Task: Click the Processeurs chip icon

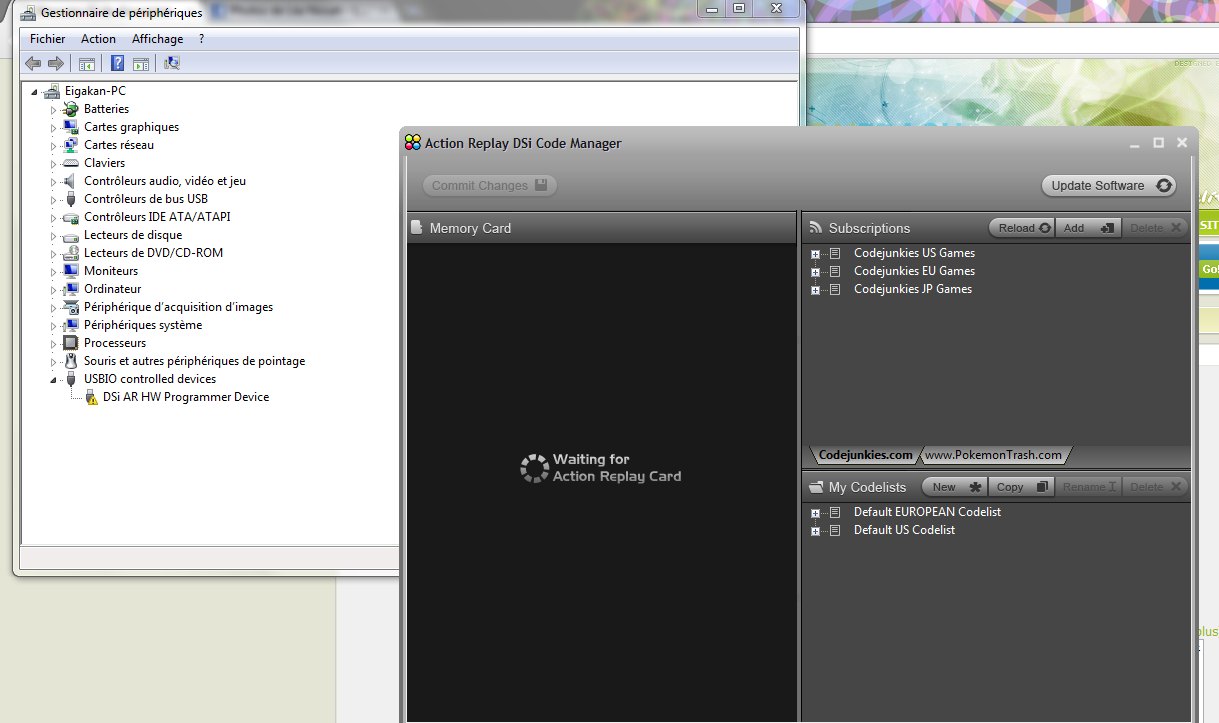Action: (x=70, y=343)
